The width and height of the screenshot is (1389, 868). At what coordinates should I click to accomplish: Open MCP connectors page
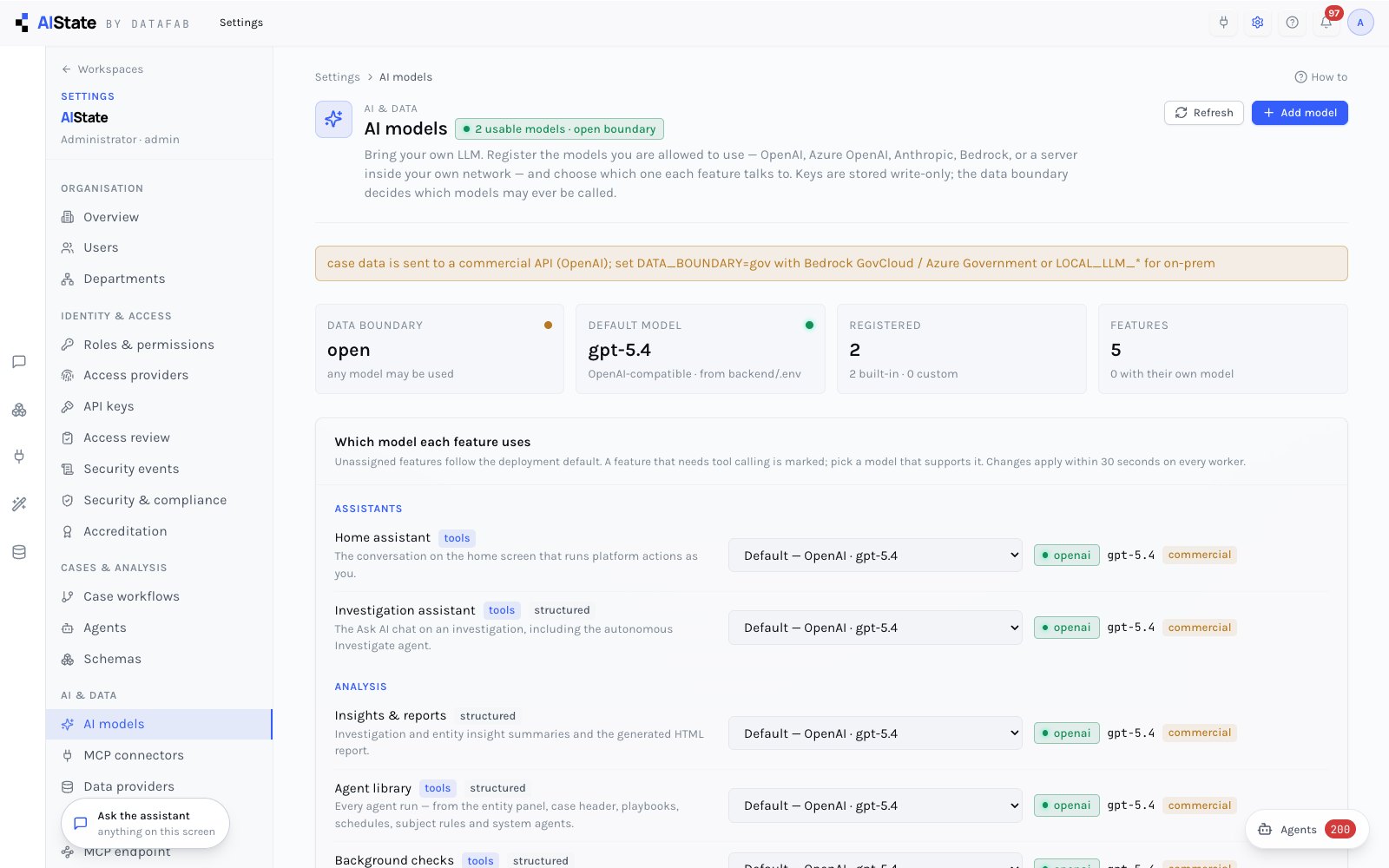[x=160, y=755]
